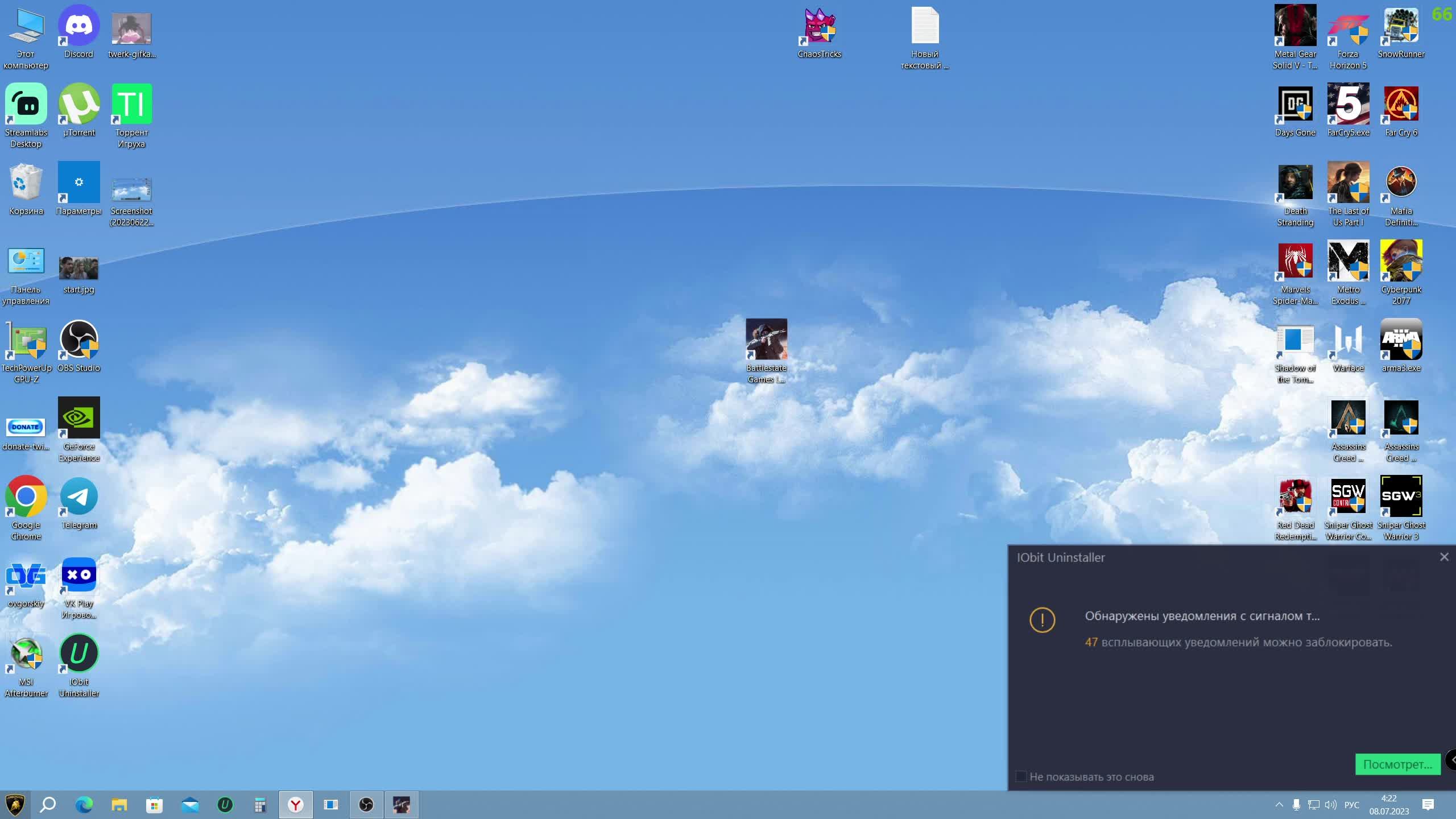
Task: Open the OBS Studio desktop icon
Action: tap(78, 340)
